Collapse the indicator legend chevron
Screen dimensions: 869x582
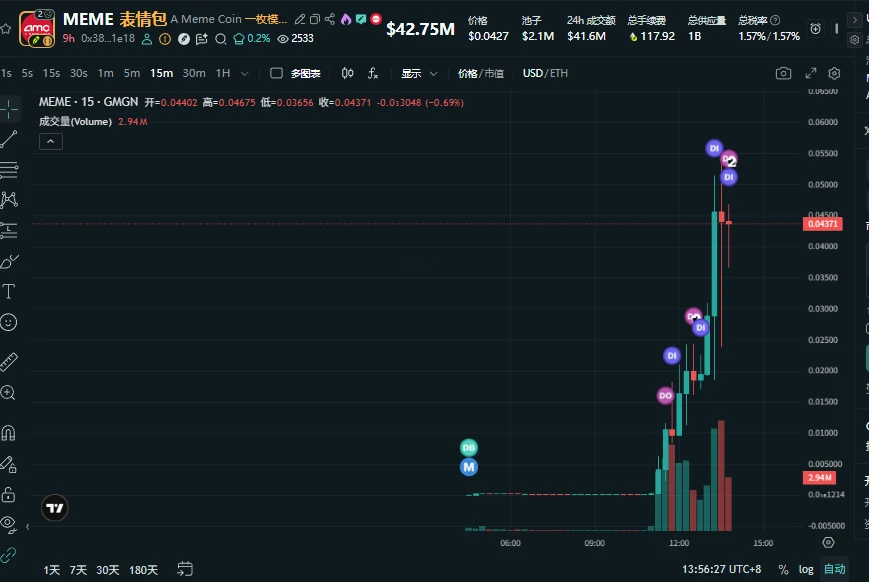click(50, 141)
